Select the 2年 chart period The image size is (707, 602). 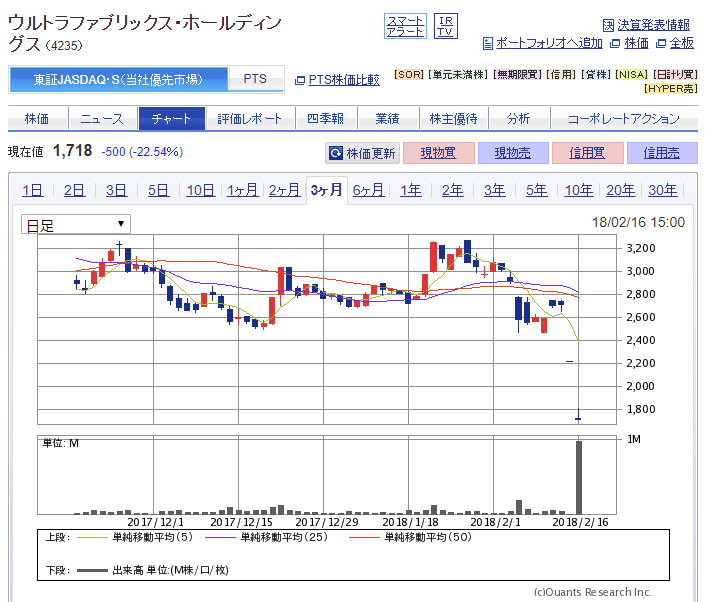453,190
